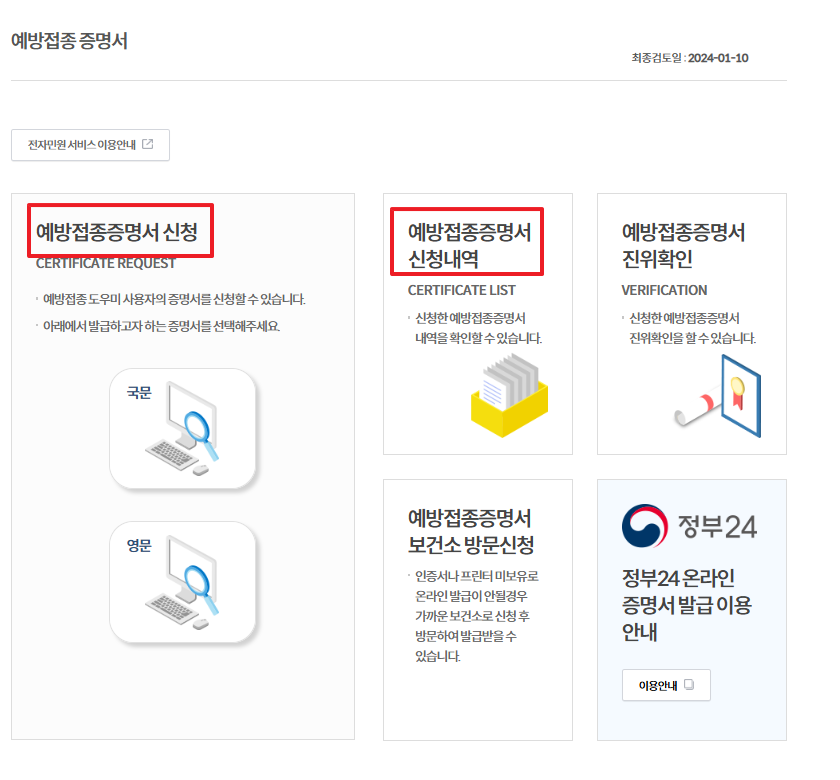Screen dimensions: 840x780
Task: Click the framed certificate verification icon
Action: (718, 395)
